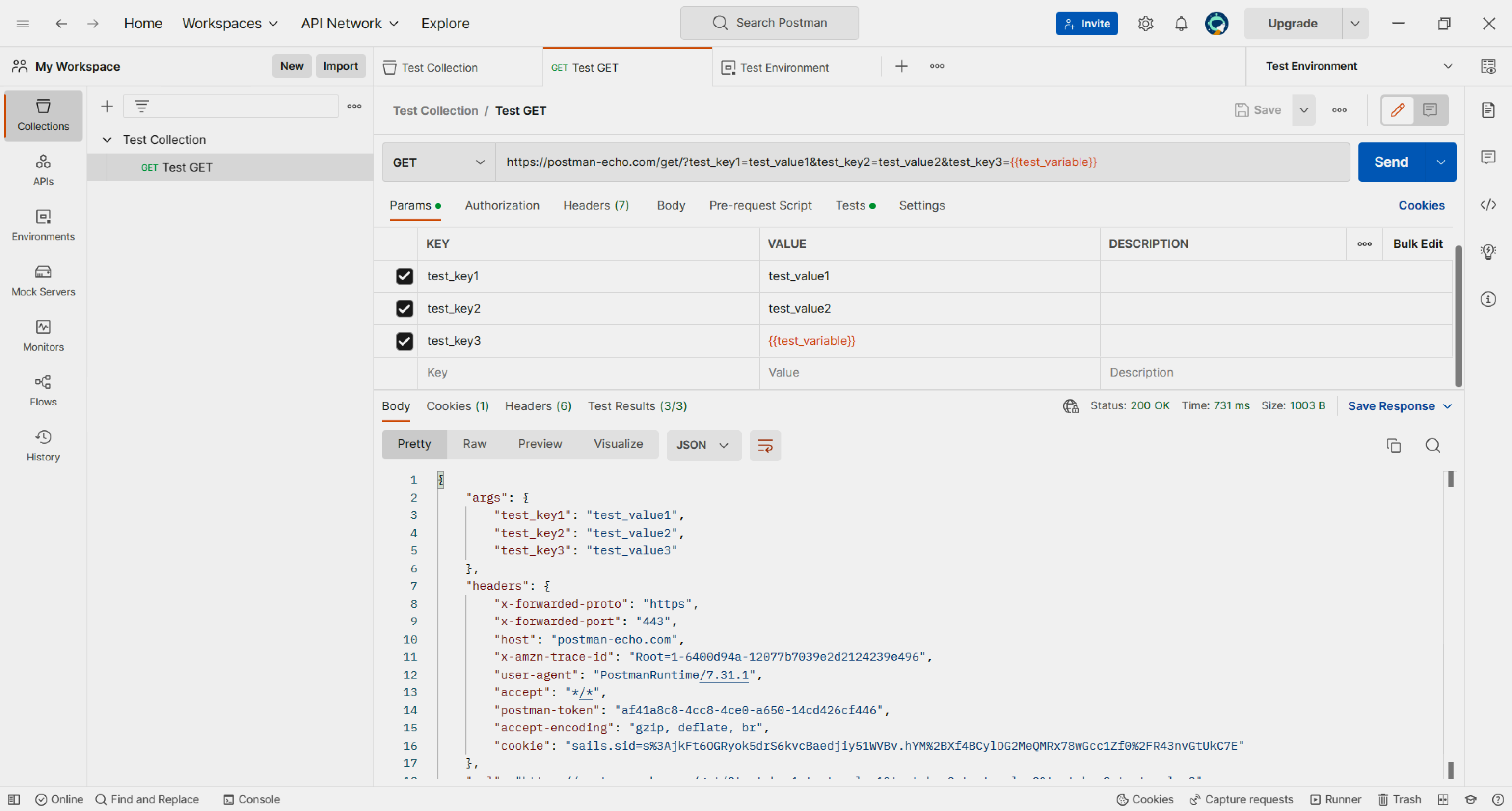
Task: Click the Bulk Edit link
Action: pos(1417,244)
